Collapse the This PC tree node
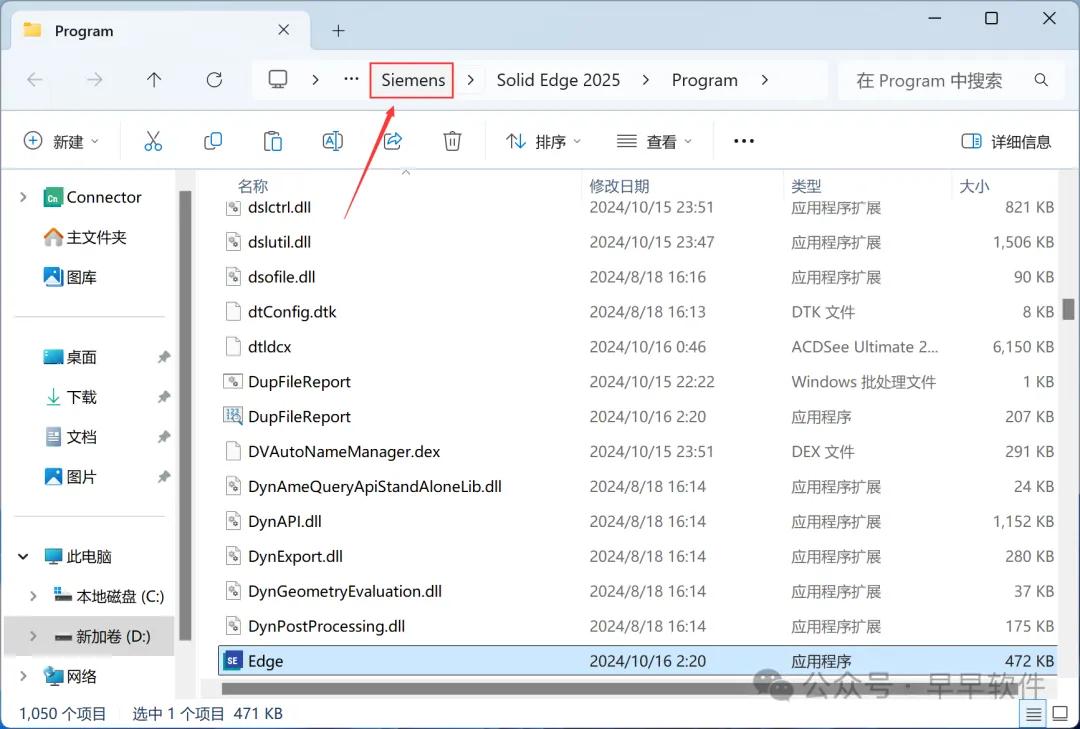The image size is (1080, 729). 23,556
